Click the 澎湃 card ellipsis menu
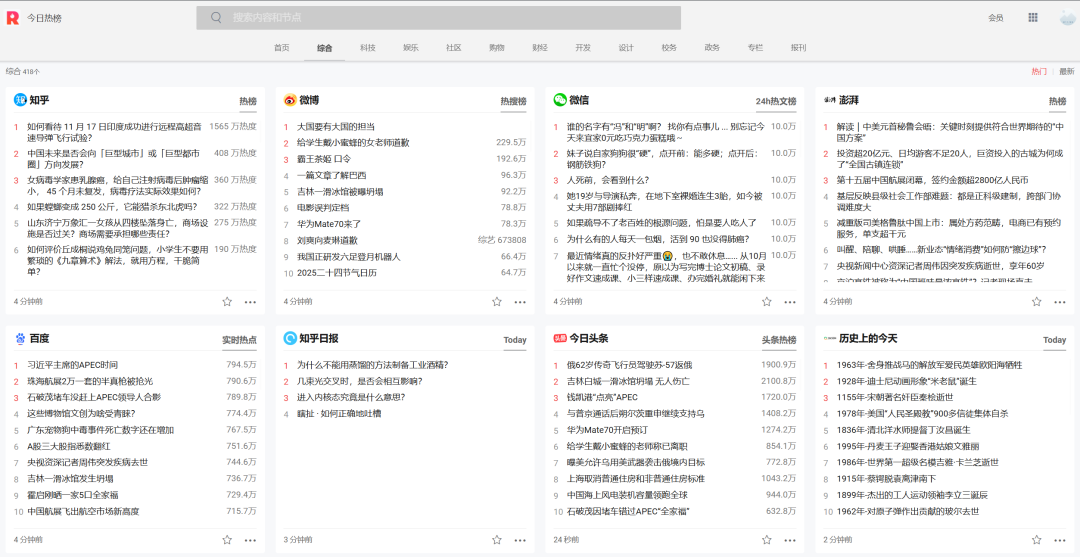Image resolution: width=1080 pixels, height=557 pixels. pyautogui.click(x=1061, y=301)
